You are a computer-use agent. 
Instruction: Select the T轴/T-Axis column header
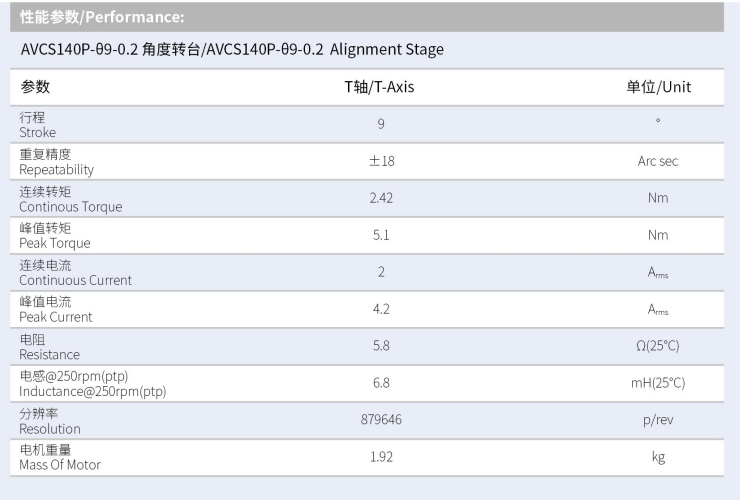pyautogui.click(x=379, y=87)
